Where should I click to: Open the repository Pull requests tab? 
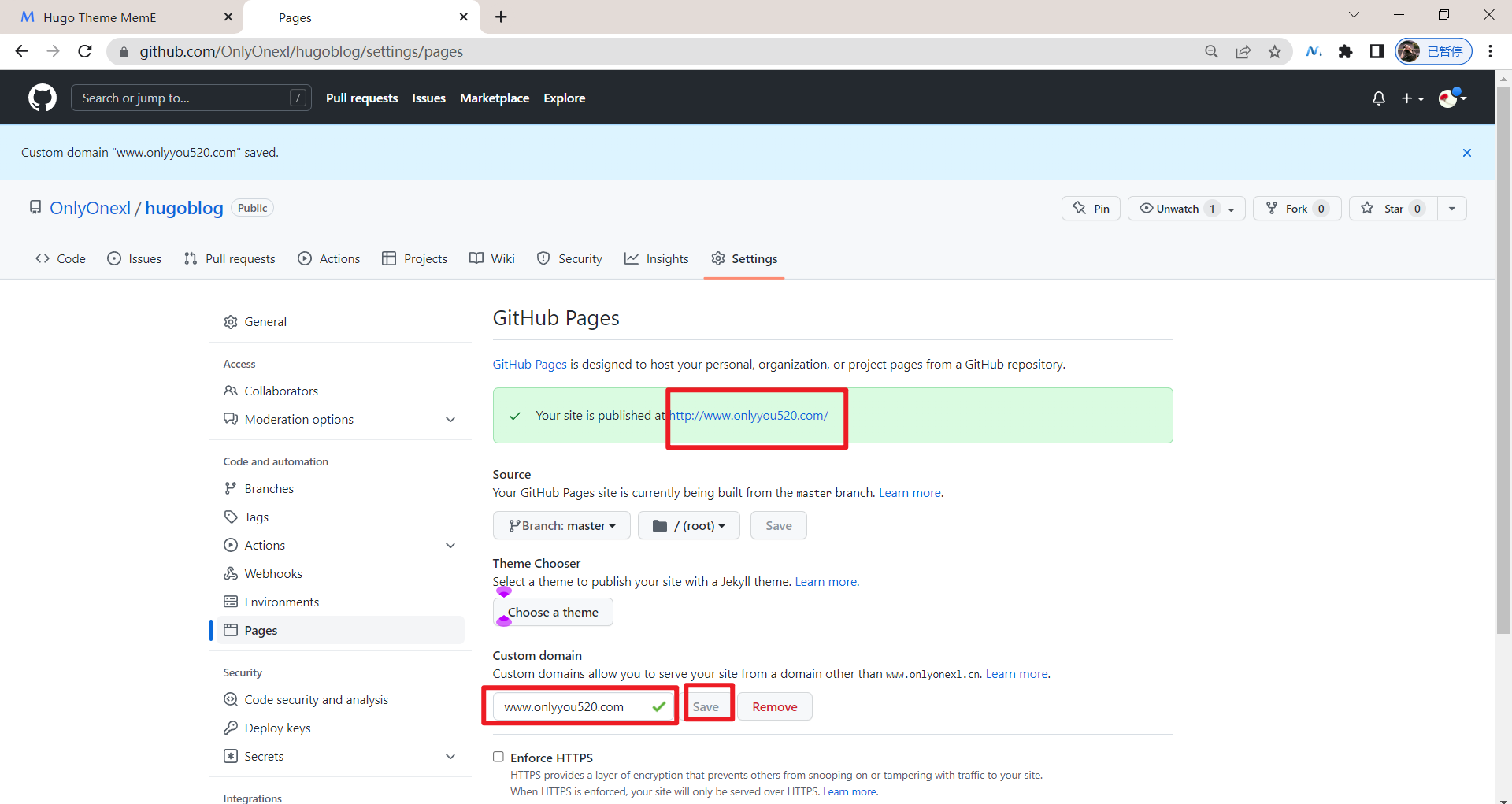pos(230,258)
